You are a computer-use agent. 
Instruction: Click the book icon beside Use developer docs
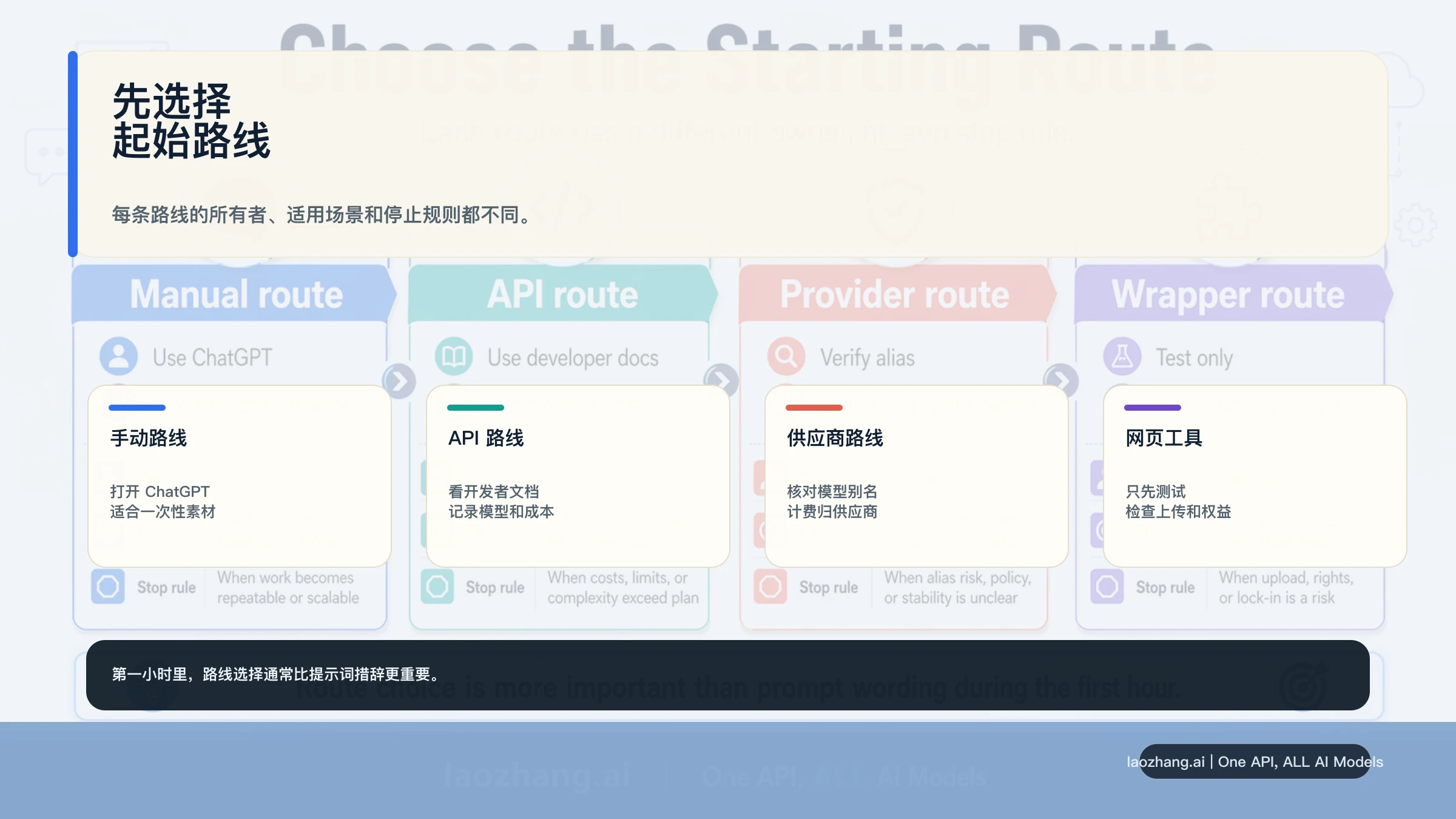pyautogui.click(x=454, y=357)
